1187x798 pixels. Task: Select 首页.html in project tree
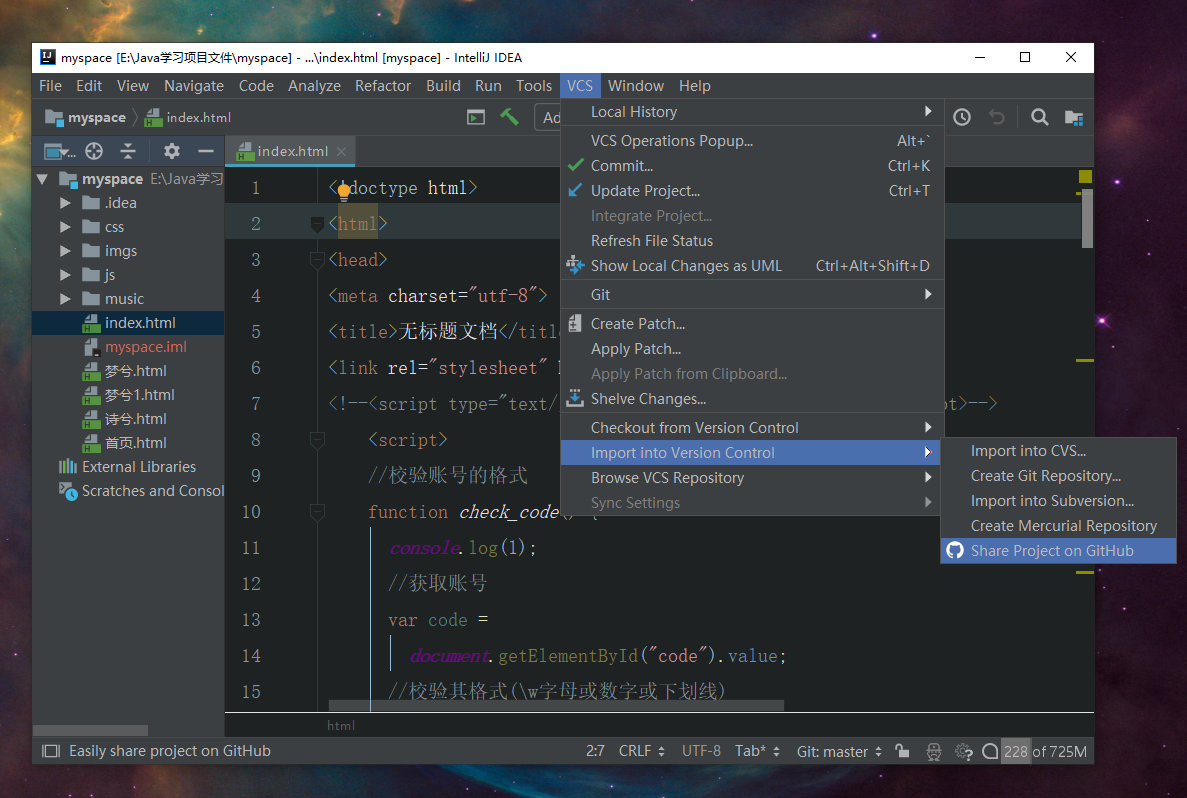pyautogui.click(x=136, y=443)
